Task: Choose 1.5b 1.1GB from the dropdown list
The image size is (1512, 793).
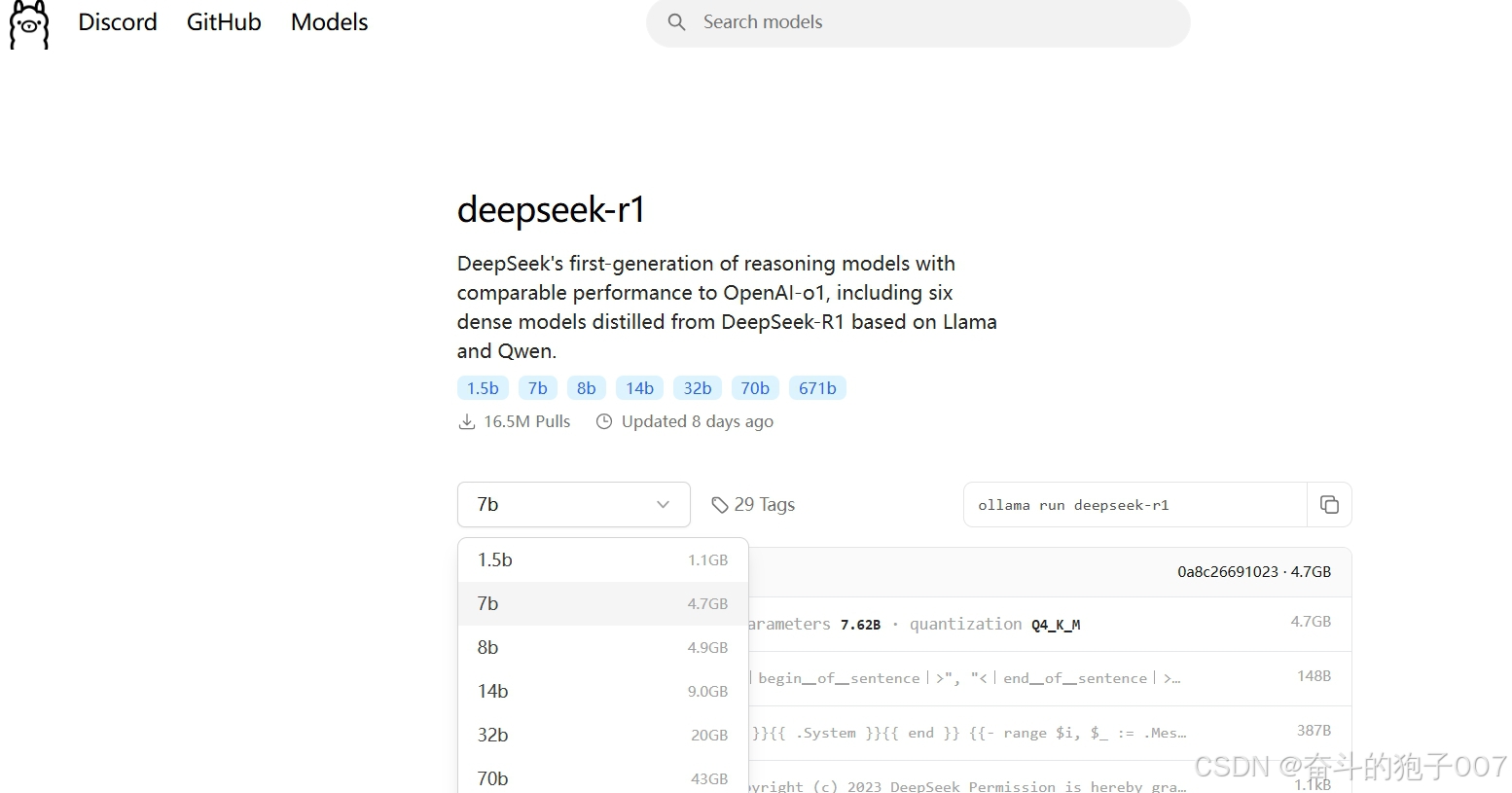Action: (603, 559)
